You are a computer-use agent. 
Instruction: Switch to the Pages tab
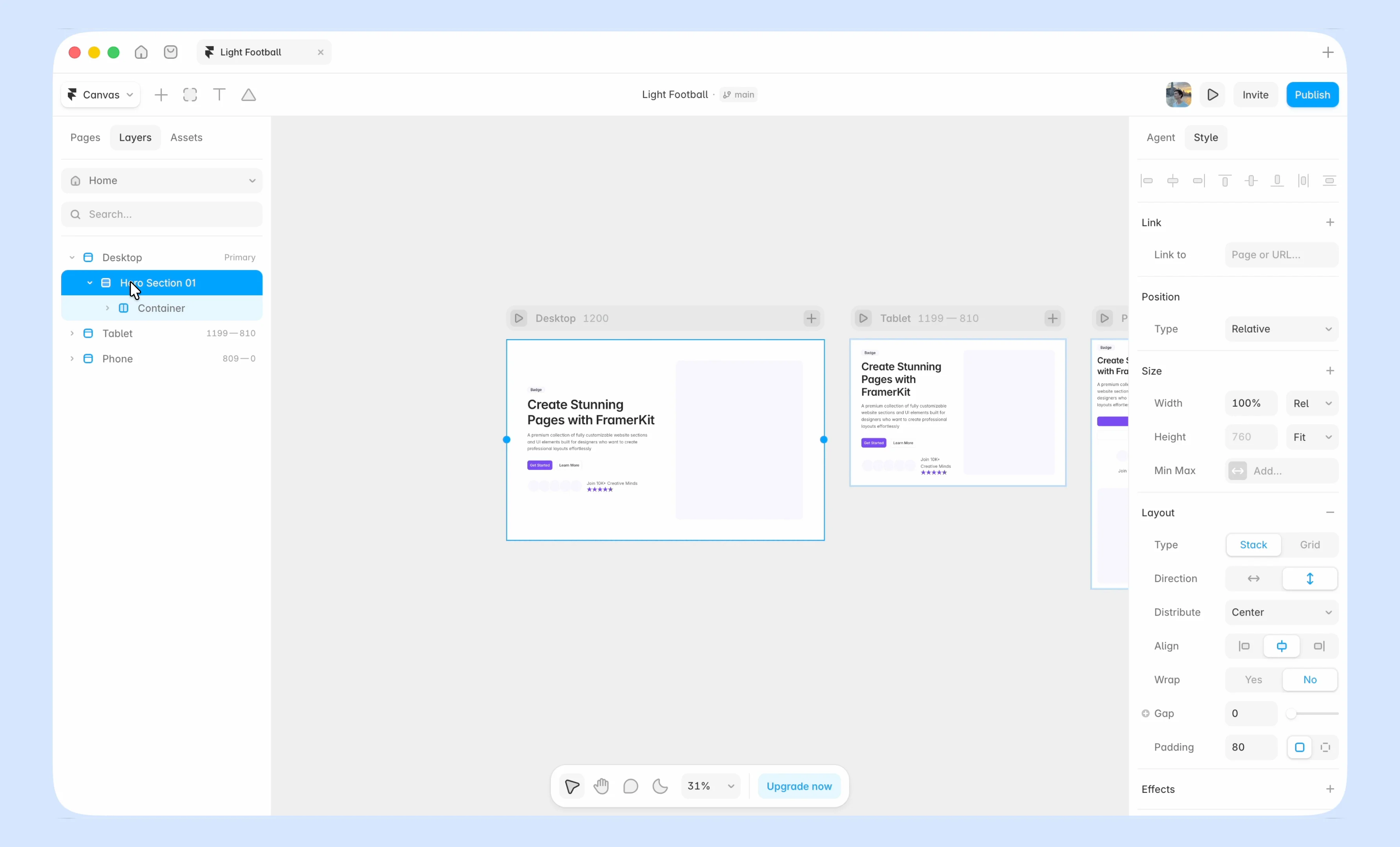pos(85,138)
